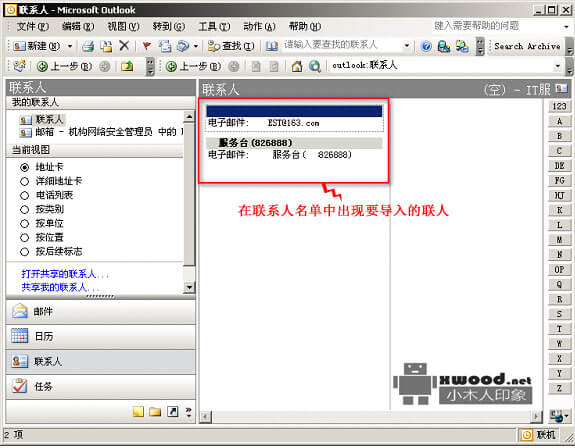575x448 pixels.
Task: Click the Print icon in toolbar
Action: 88,46
